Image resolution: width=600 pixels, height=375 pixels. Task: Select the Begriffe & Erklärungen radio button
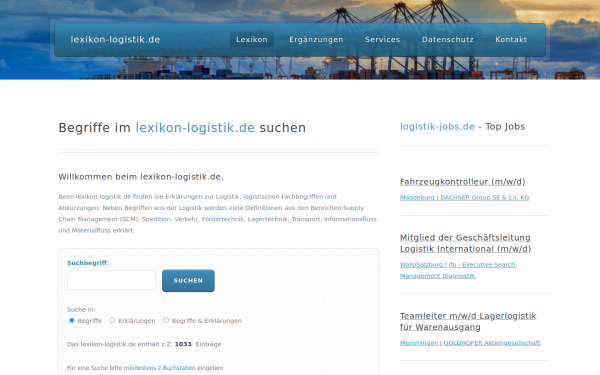coord(166,320)
